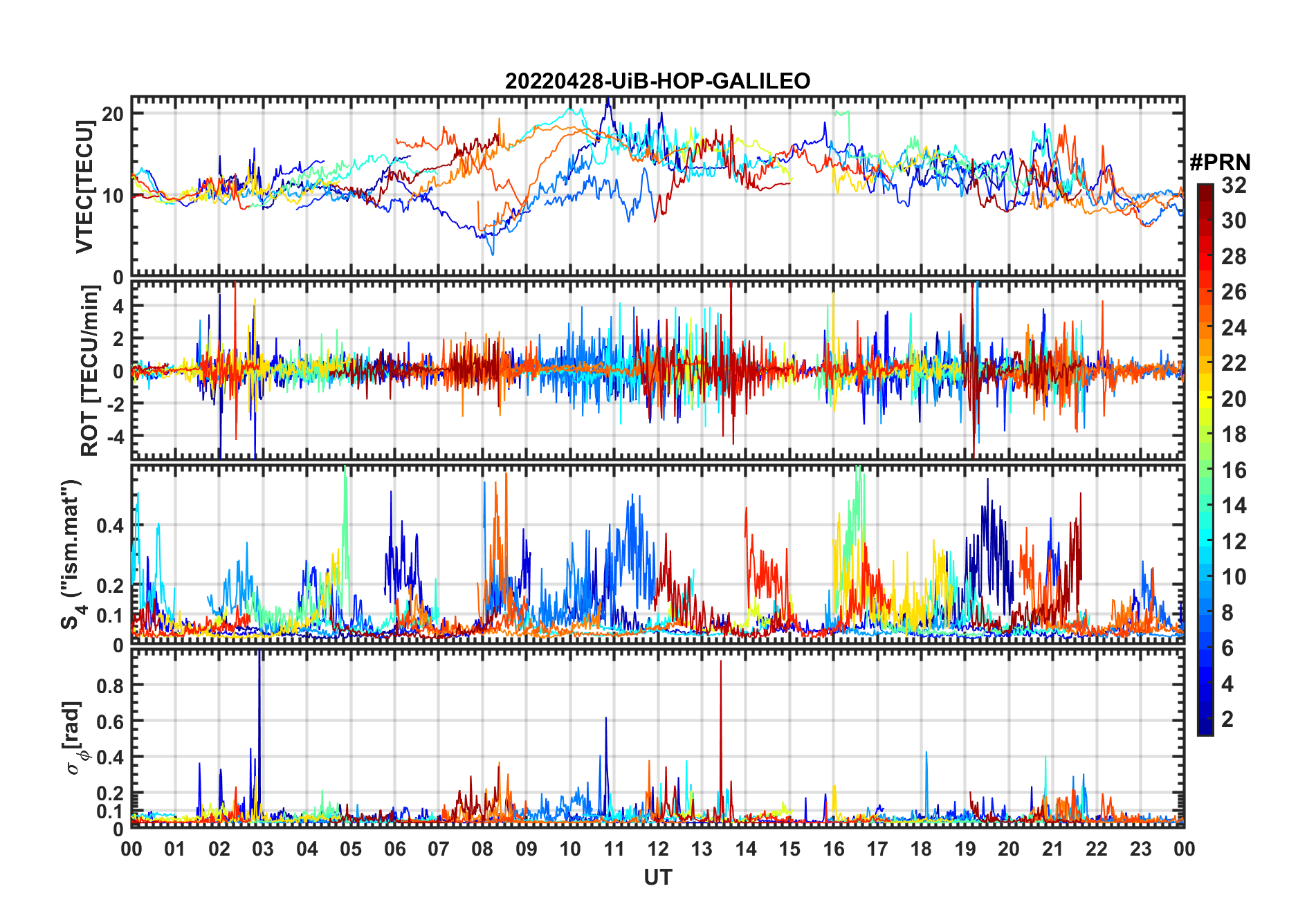The image size is (1316, 920).
Task: Click ROT axis tick label -4
Action: coord(115,436)
